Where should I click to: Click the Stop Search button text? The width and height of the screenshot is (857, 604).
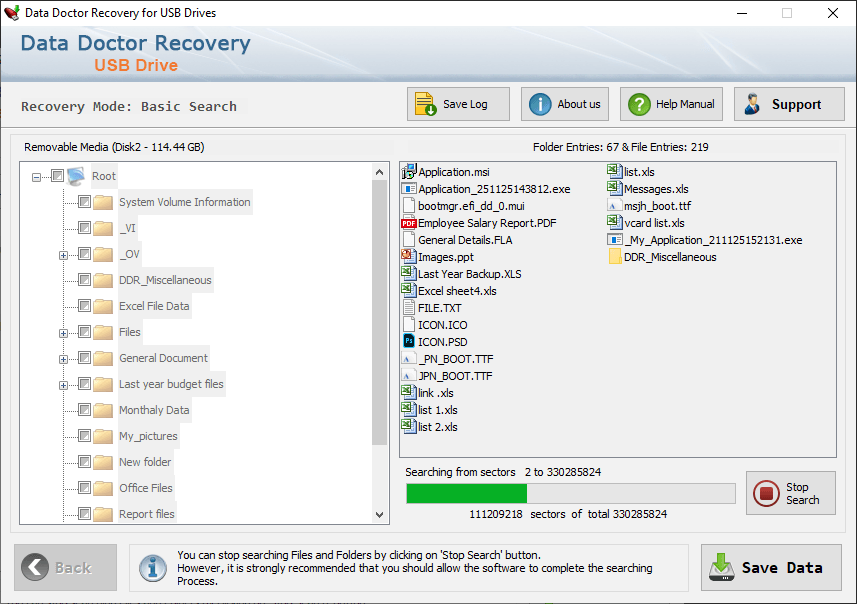tap(802, 493)
